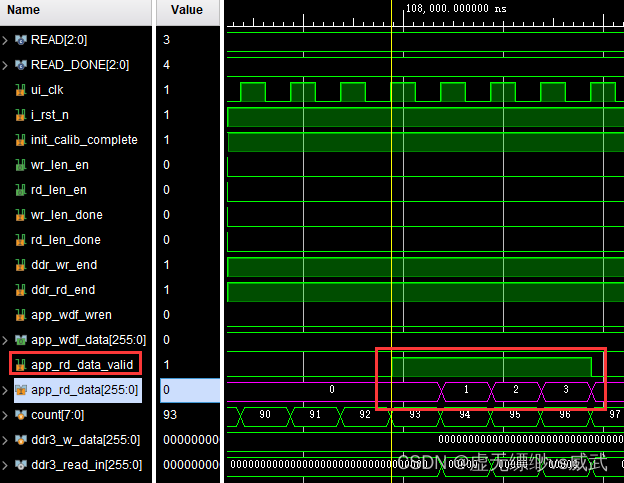Select the rd_len_done signal name
The width and height of the screenshot is (624, 483).
point(67,240)
